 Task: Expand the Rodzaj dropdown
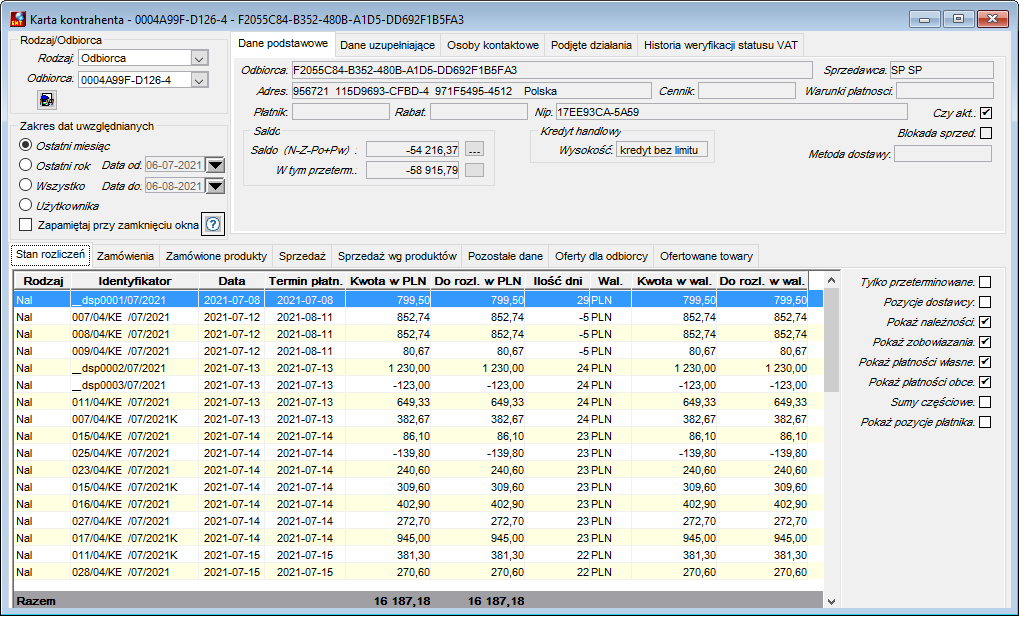click(x=200, y=58)
